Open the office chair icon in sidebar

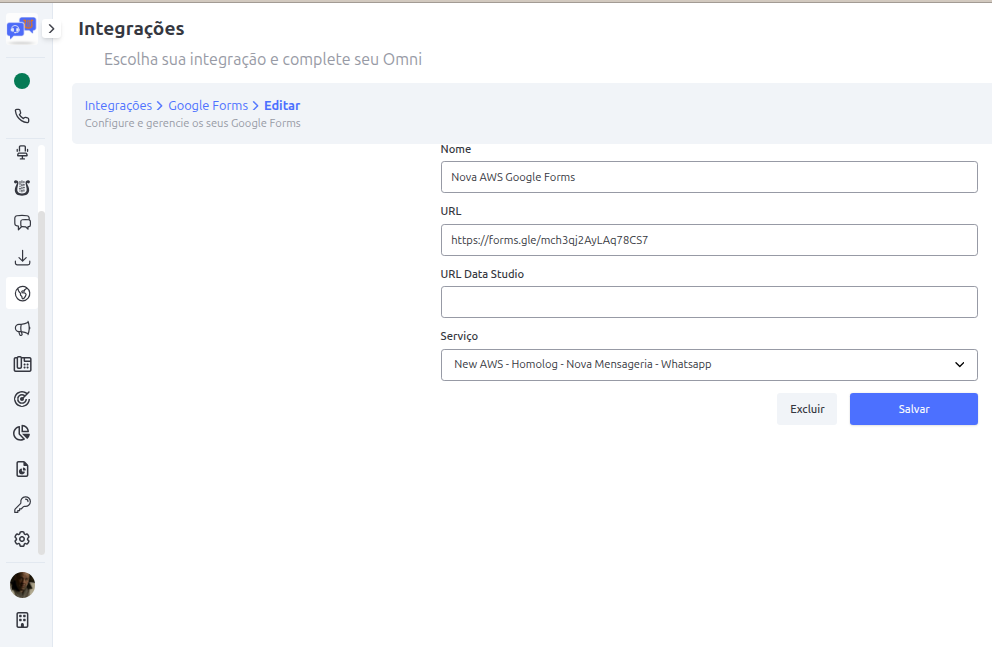(x=22, y=152)
